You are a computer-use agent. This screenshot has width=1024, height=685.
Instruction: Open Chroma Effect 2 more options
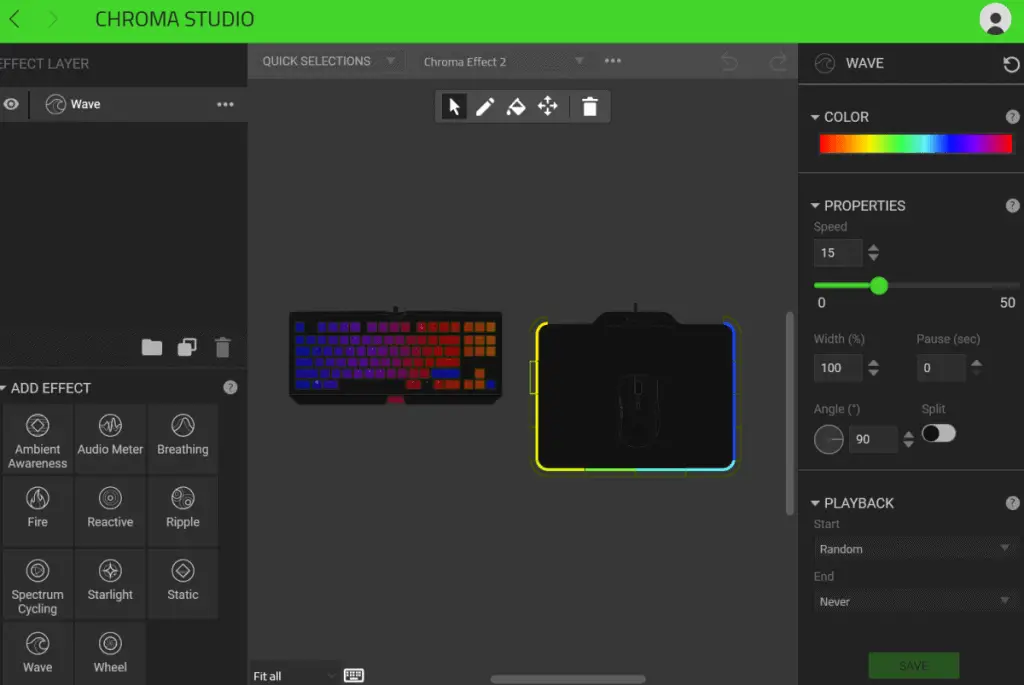click(613, 61)
